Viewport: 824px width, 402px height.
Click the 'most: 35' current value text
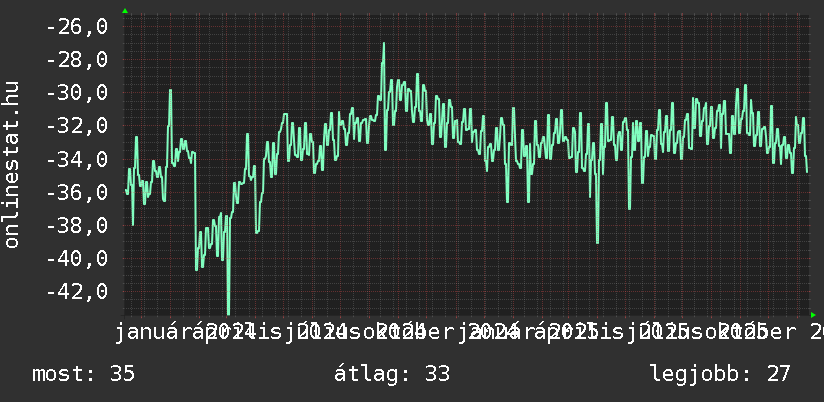click(x=83, y=375)
